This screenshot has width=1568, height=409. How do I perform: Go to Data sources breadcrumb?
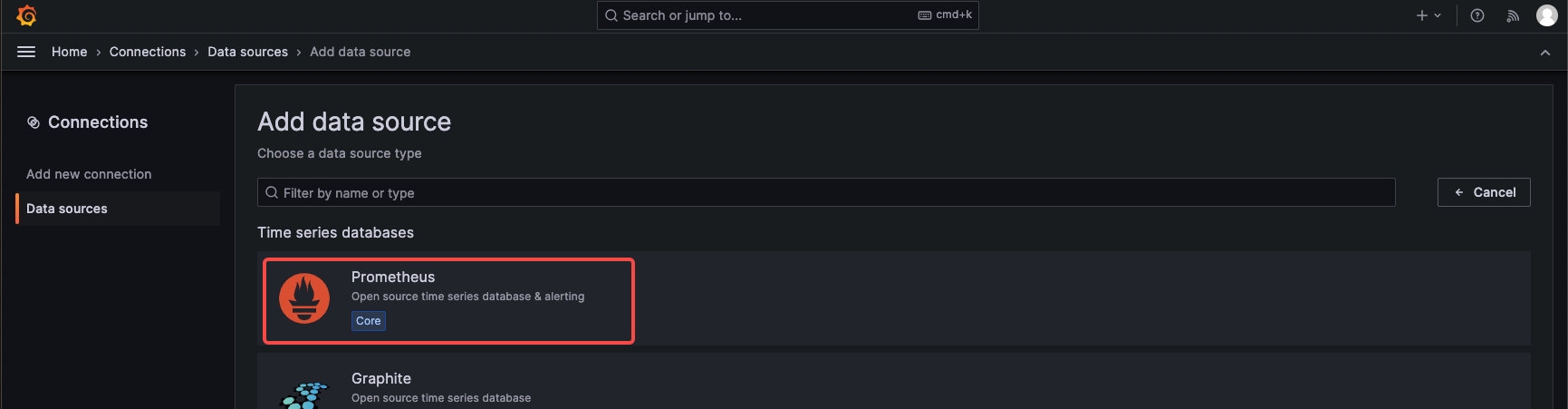click(x=247, y=52)
